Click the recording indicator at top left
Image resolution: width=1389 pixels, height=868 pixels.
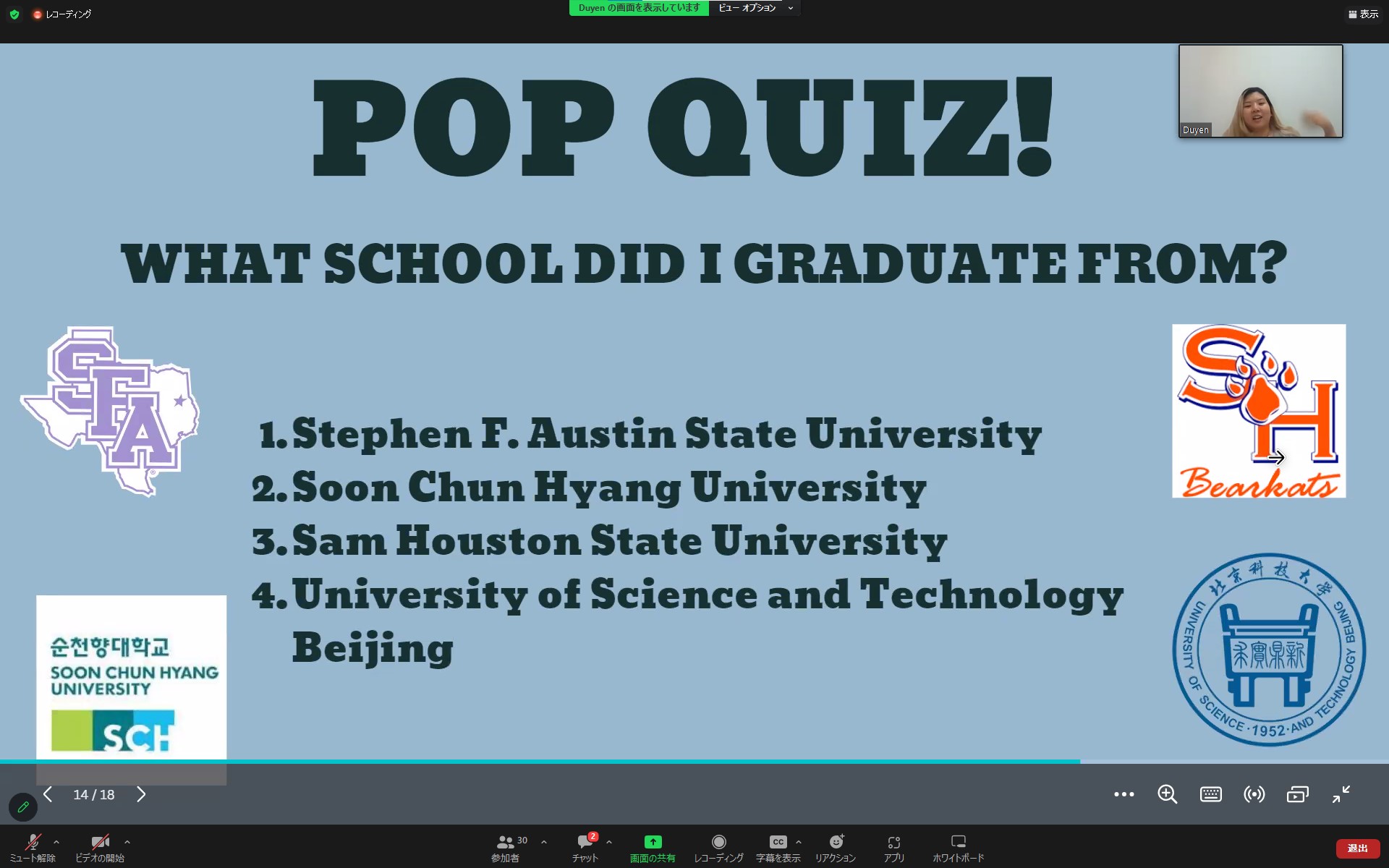62,14
